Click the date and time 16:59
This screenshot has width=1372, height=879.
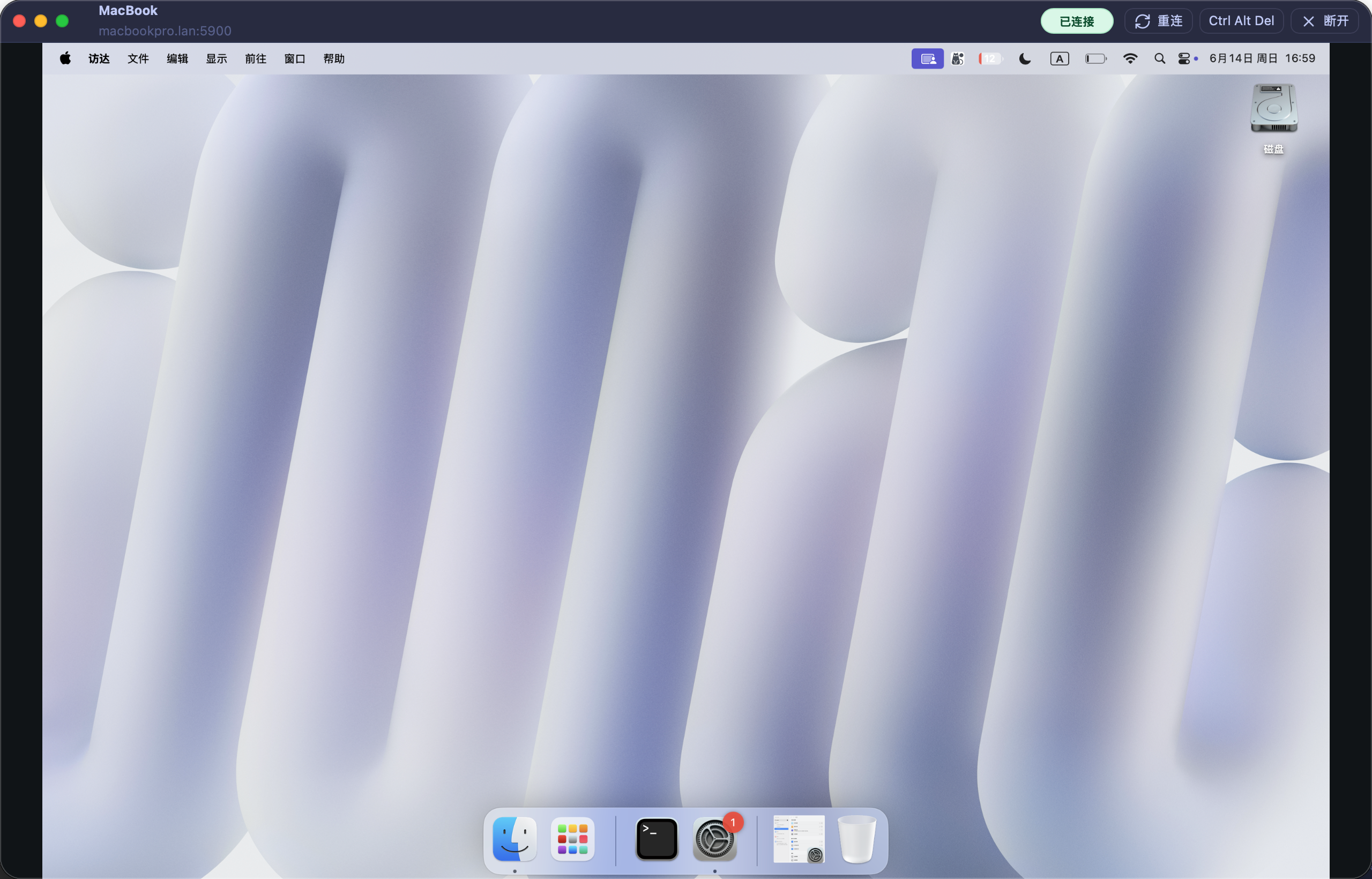(1263, 58)
